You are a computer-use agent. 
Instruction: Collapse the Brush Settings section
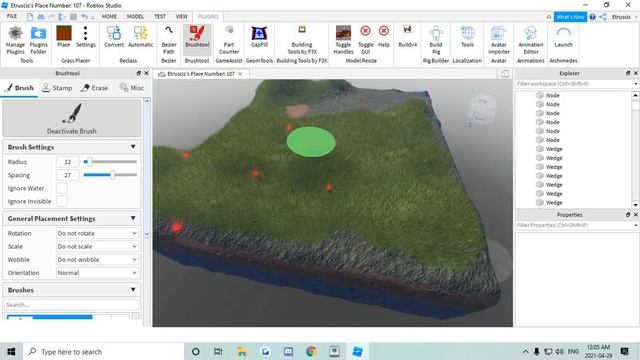(x=133, y=147)
